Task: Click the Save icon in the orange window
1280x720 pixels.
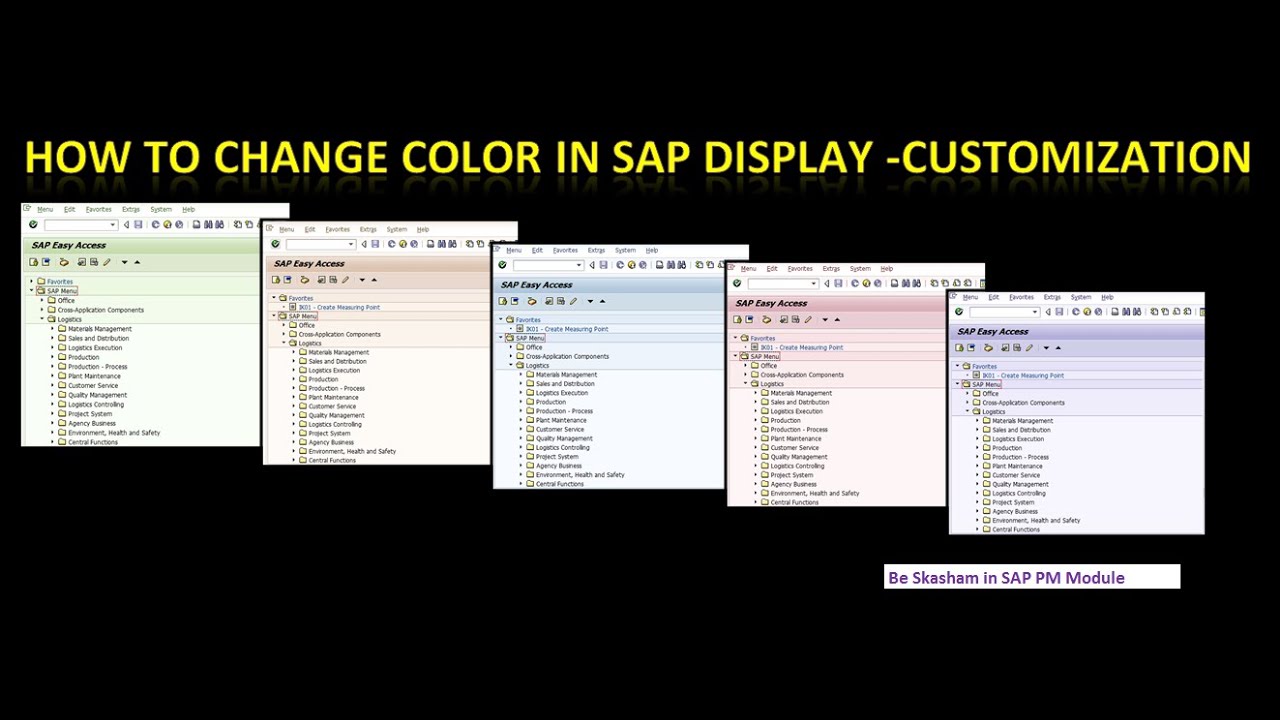Action: (x=375, y=244)
